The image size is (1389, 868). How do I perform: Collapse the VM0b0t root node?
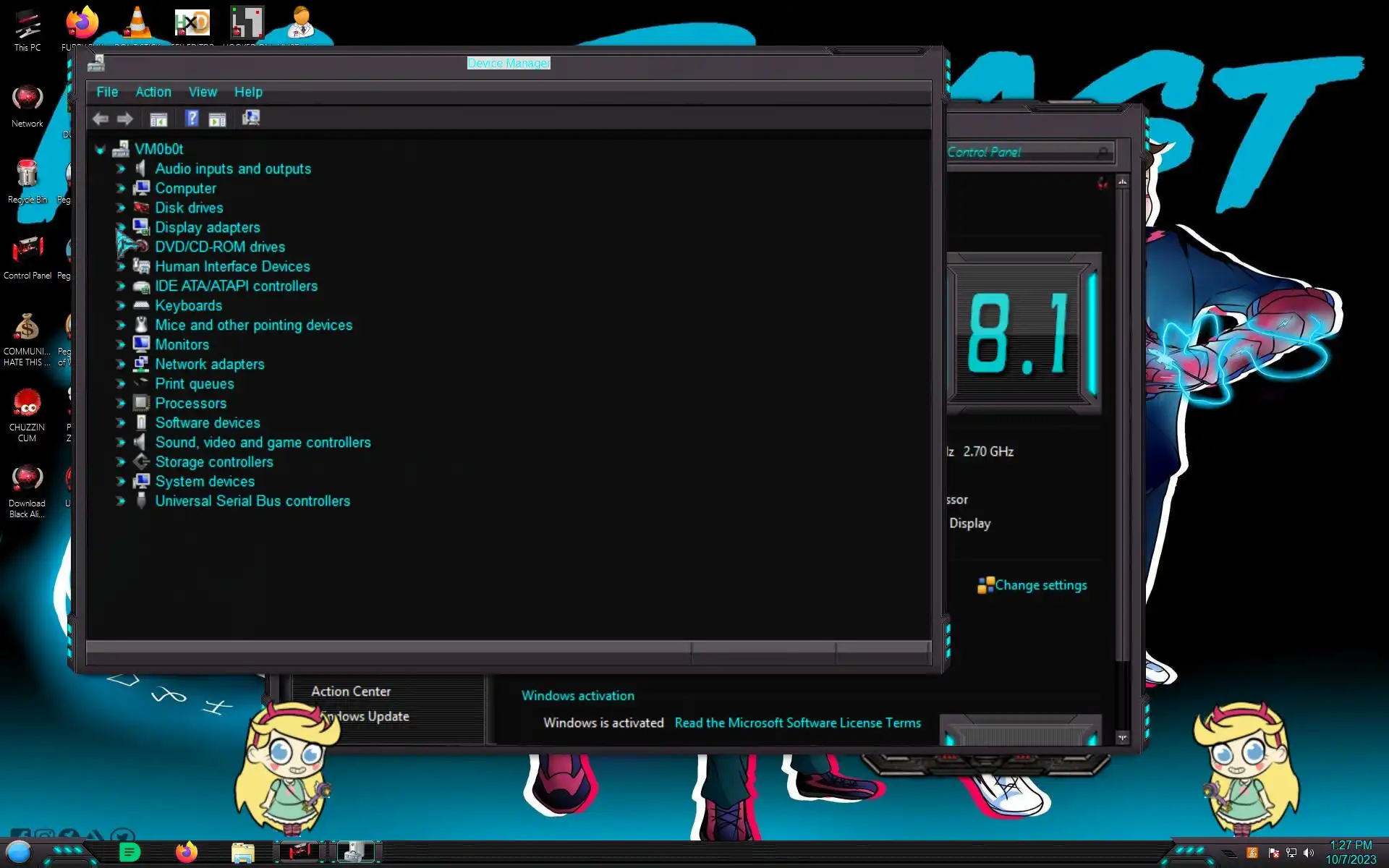click(x=100, y=150)
